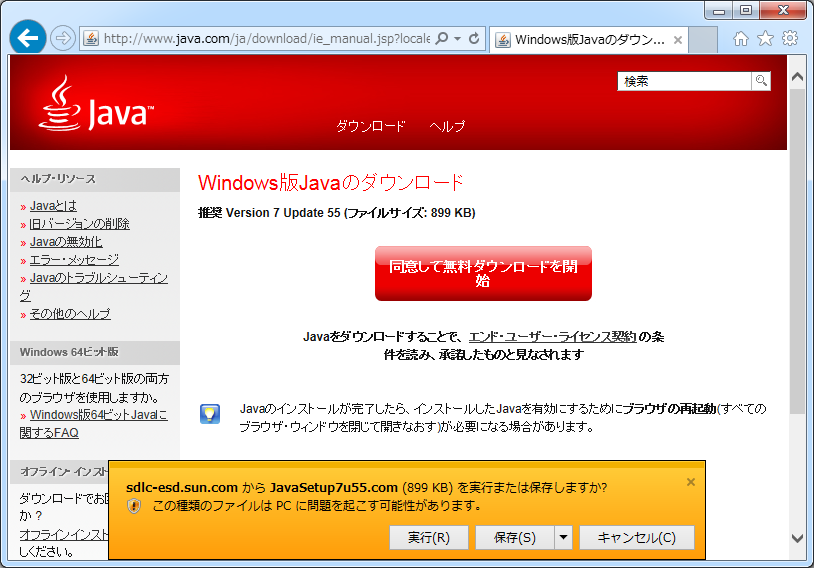Click the URL text in address bar
This screenshot has width=814, height=568.
click(x=267, y=39)
